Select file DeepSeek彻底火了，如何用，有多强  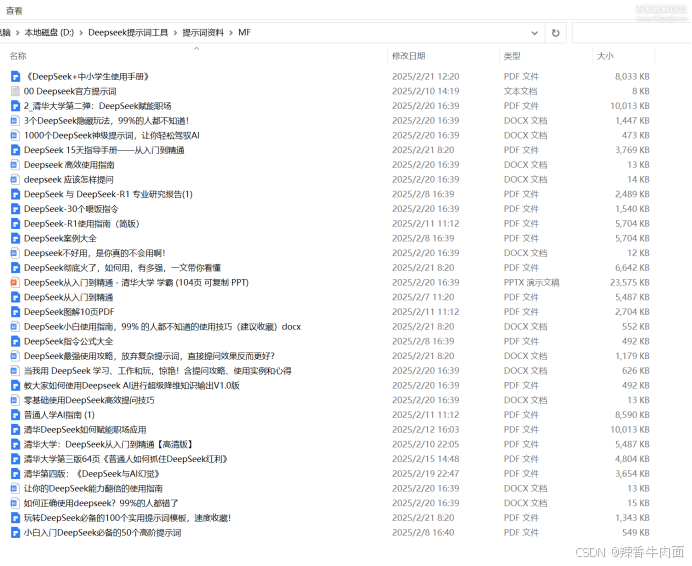pos(122,268)
